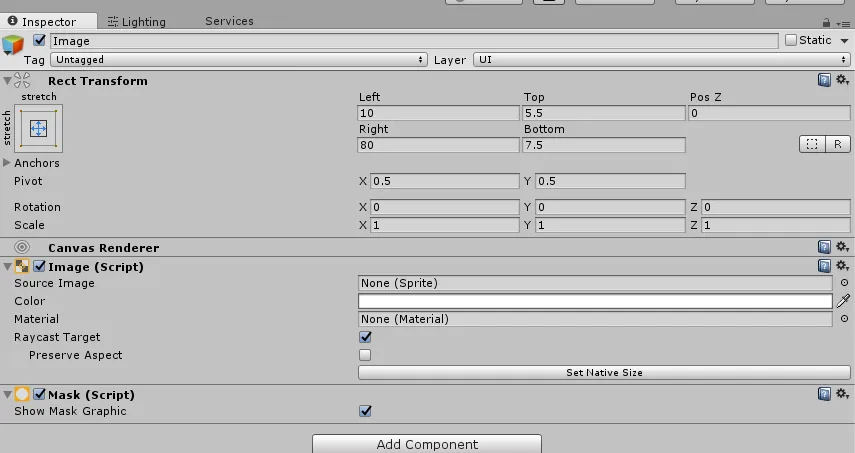Image resolution: width=855 pixels, height=453 pixels.
Task: Click the GameObject cube icon
Action: tap(13, 45)
